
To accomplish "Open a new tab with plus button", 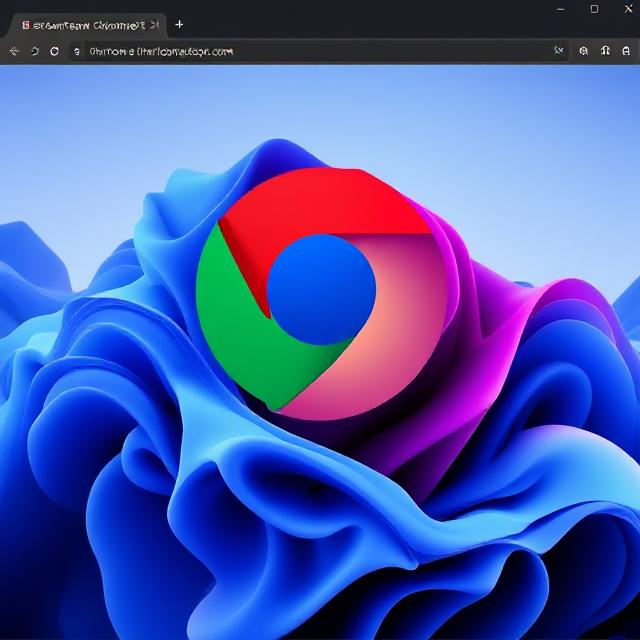I will (x=179, y=24).
